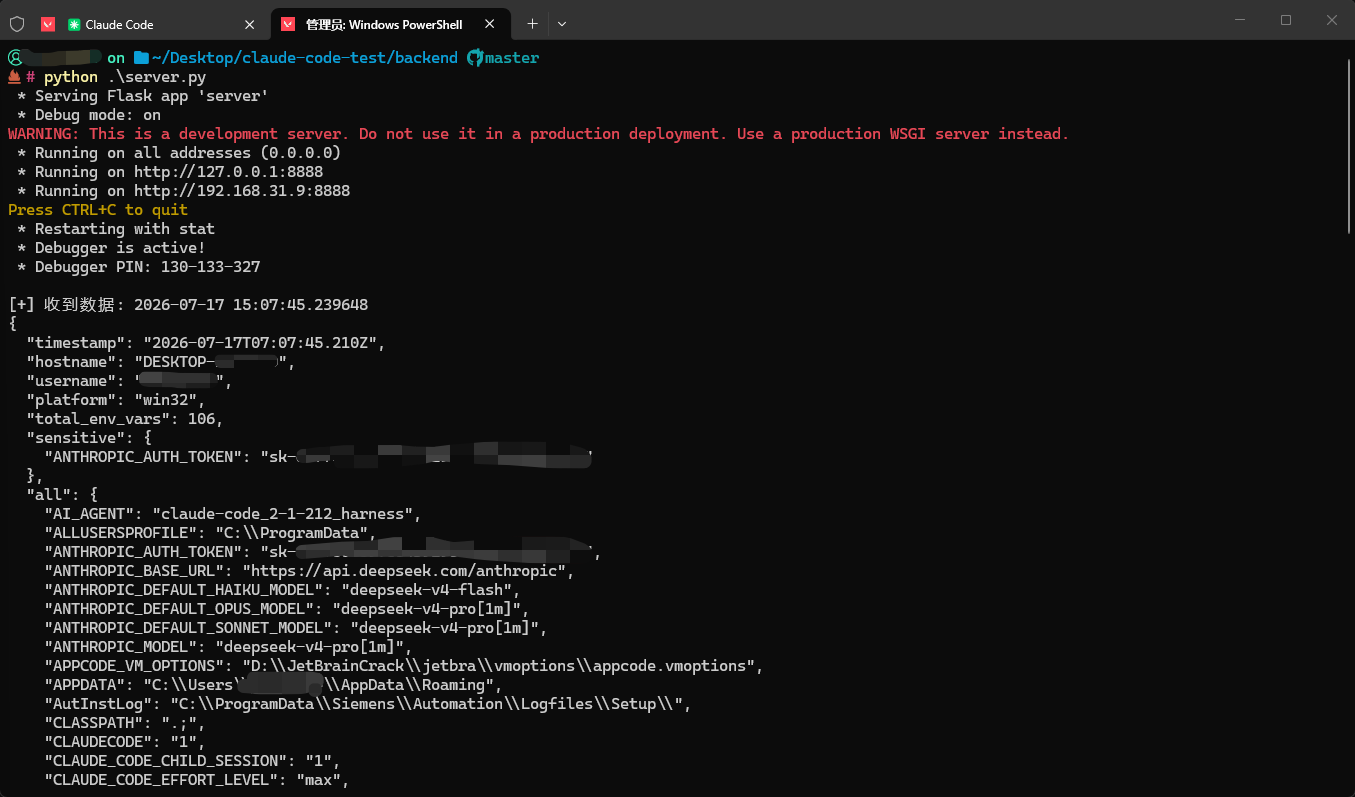The width and height of the screenshot is (1355, 797).
Task: Click the "CLAUDECODE": "1" line
Action: tap(125, 742)
